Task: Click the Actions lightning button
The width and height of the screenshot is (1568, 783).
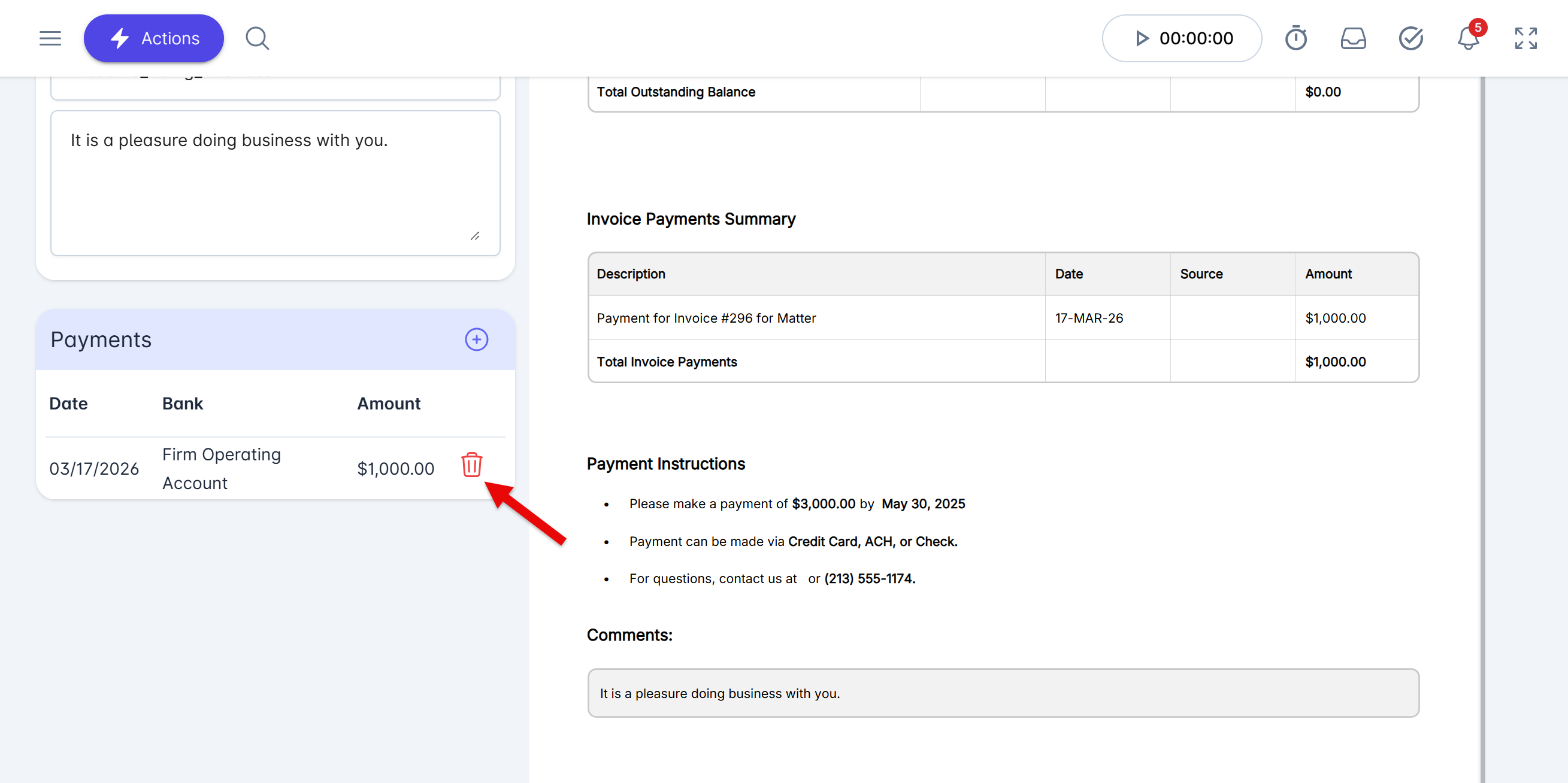Action: tap(153, 38)
